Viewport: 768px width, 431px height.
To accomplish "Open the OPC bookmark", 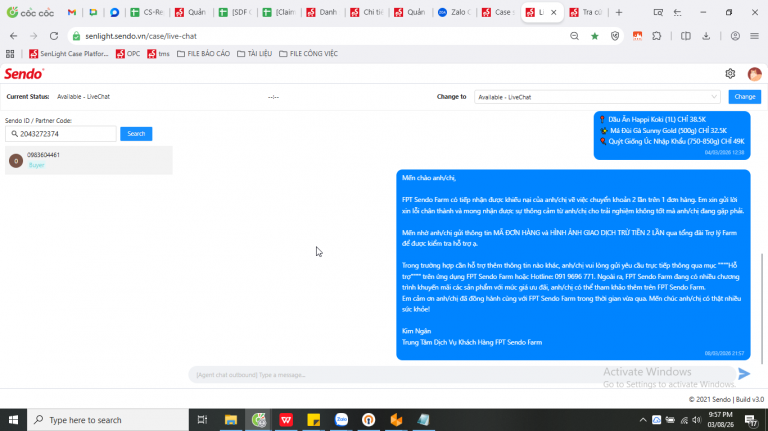I will pyautogui.click(x=128, y=54).
